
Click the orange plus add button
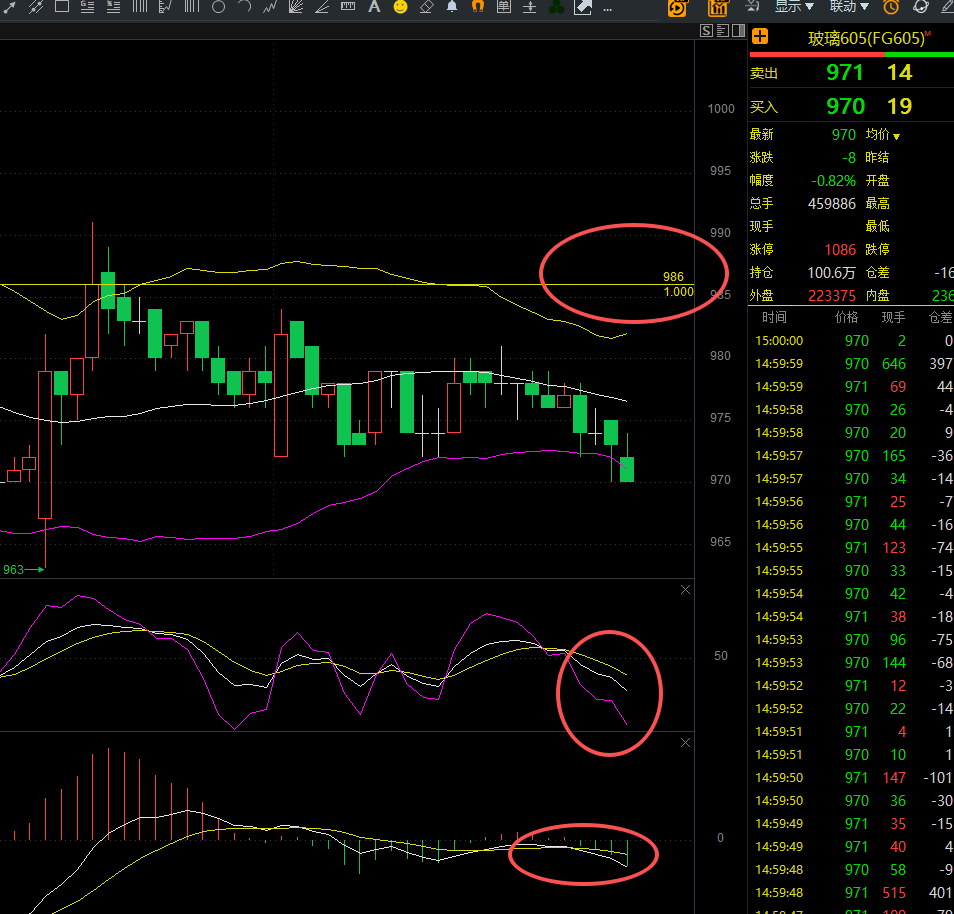click(x=760, y=37)
